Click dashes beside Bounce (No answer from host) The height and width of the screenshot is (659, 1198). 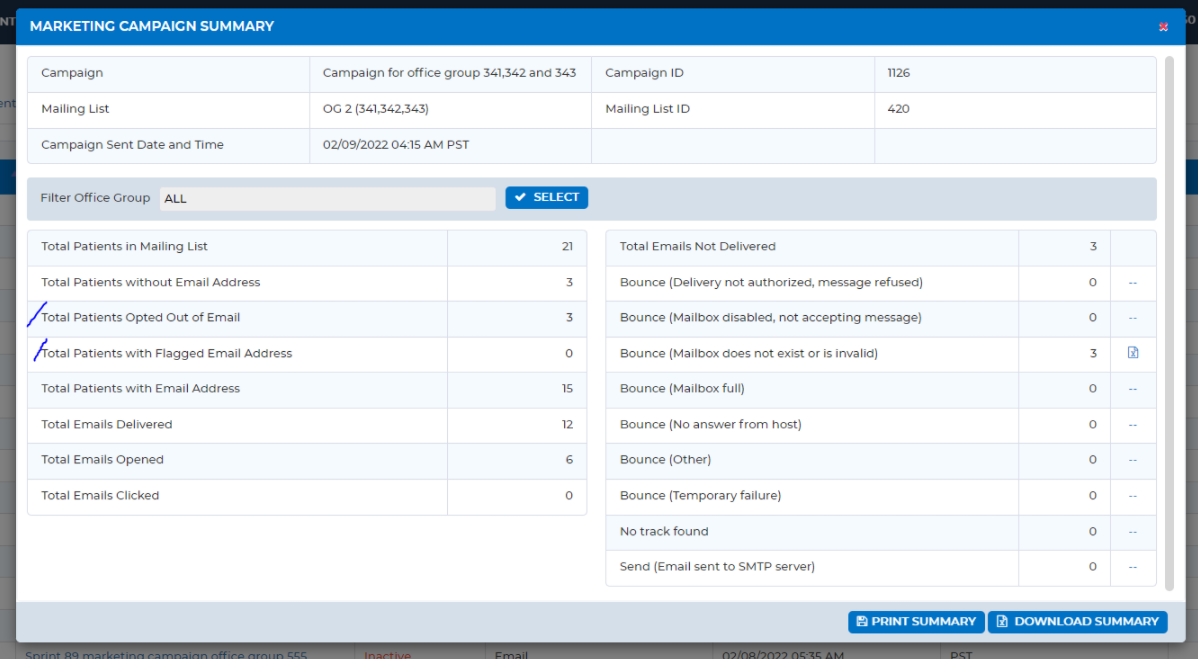(1133, 425)
